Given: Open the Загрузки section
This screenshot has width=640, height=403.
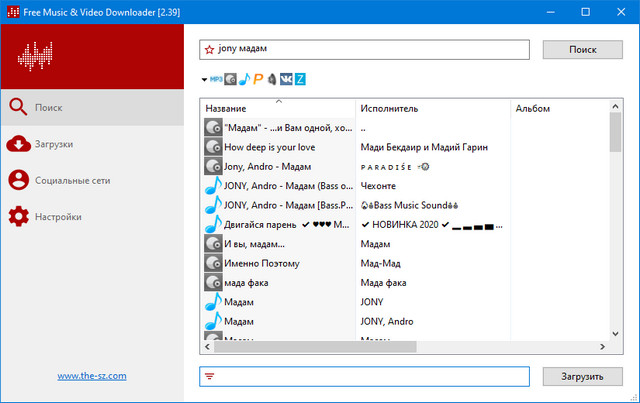Looking at the screenshot, I should [54, 144].
